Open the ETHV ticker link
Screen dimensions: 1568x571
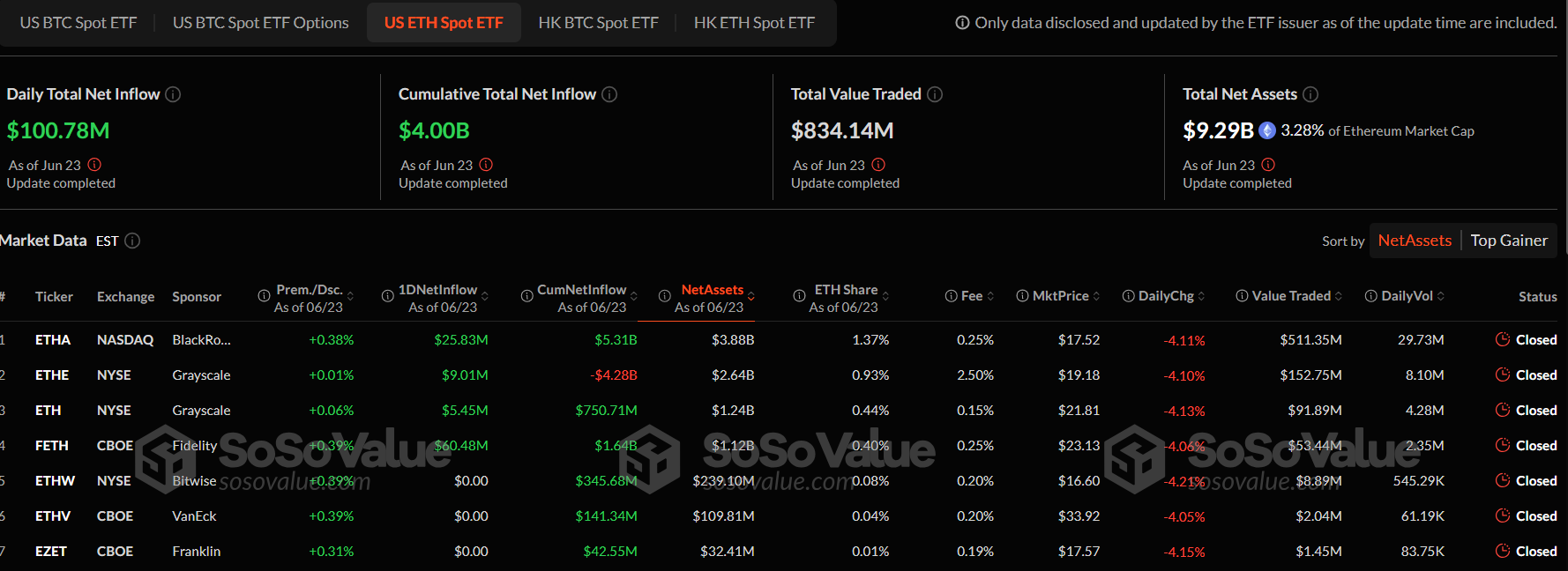[x=53, y=515]
